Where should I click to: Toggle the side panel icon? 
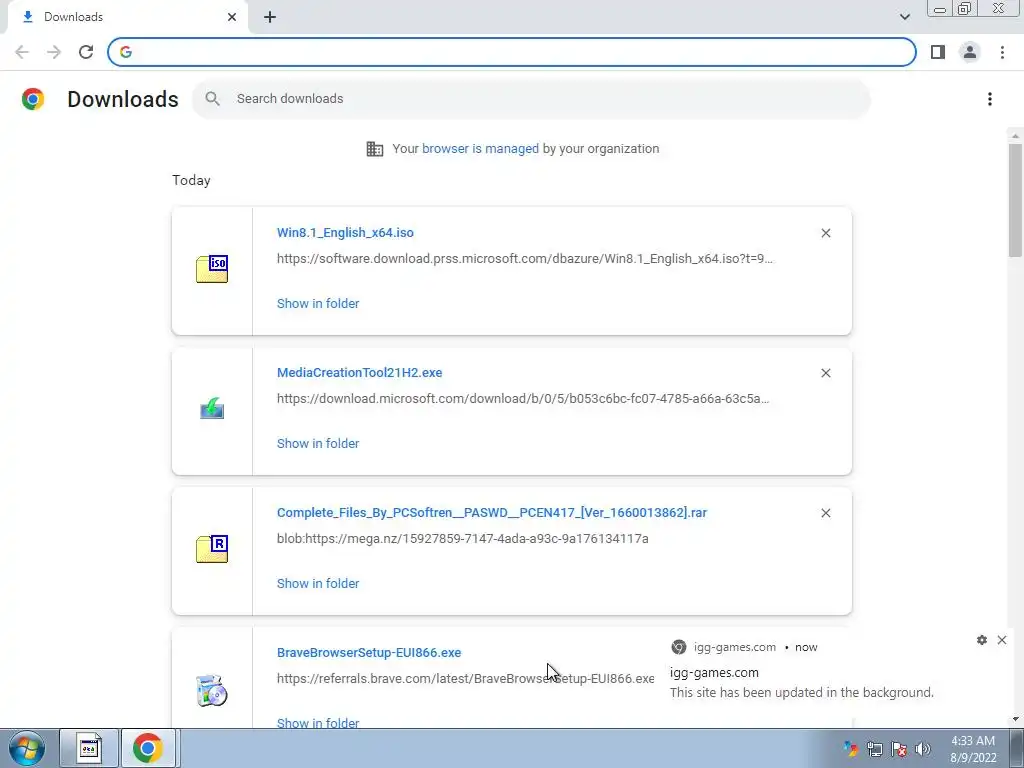938,52
